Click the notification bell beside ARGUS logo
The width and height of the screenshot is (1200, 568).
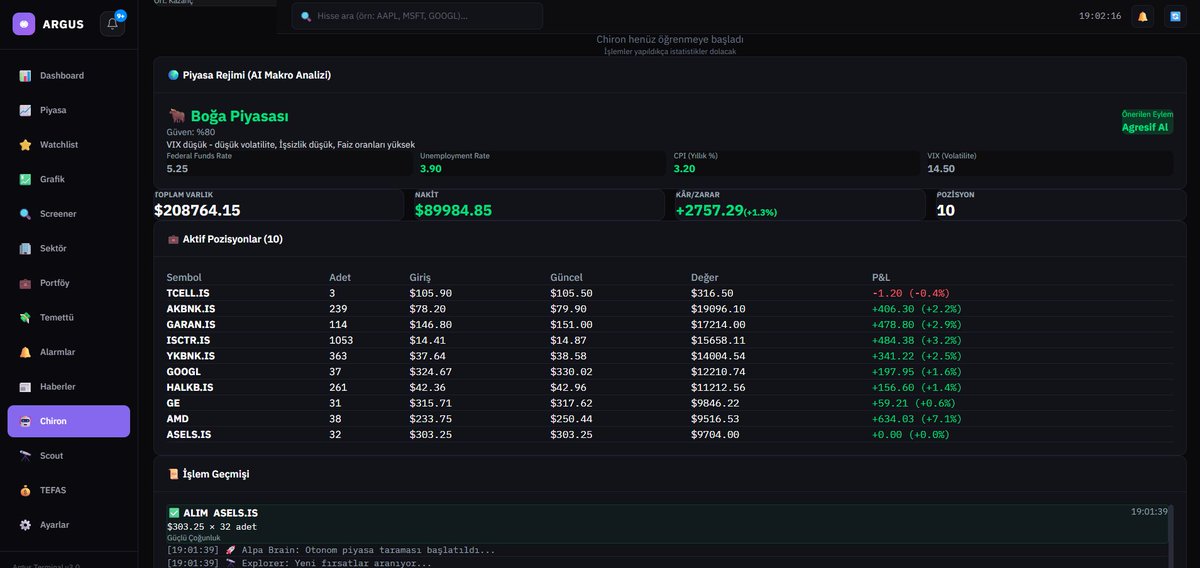[113, 24]
